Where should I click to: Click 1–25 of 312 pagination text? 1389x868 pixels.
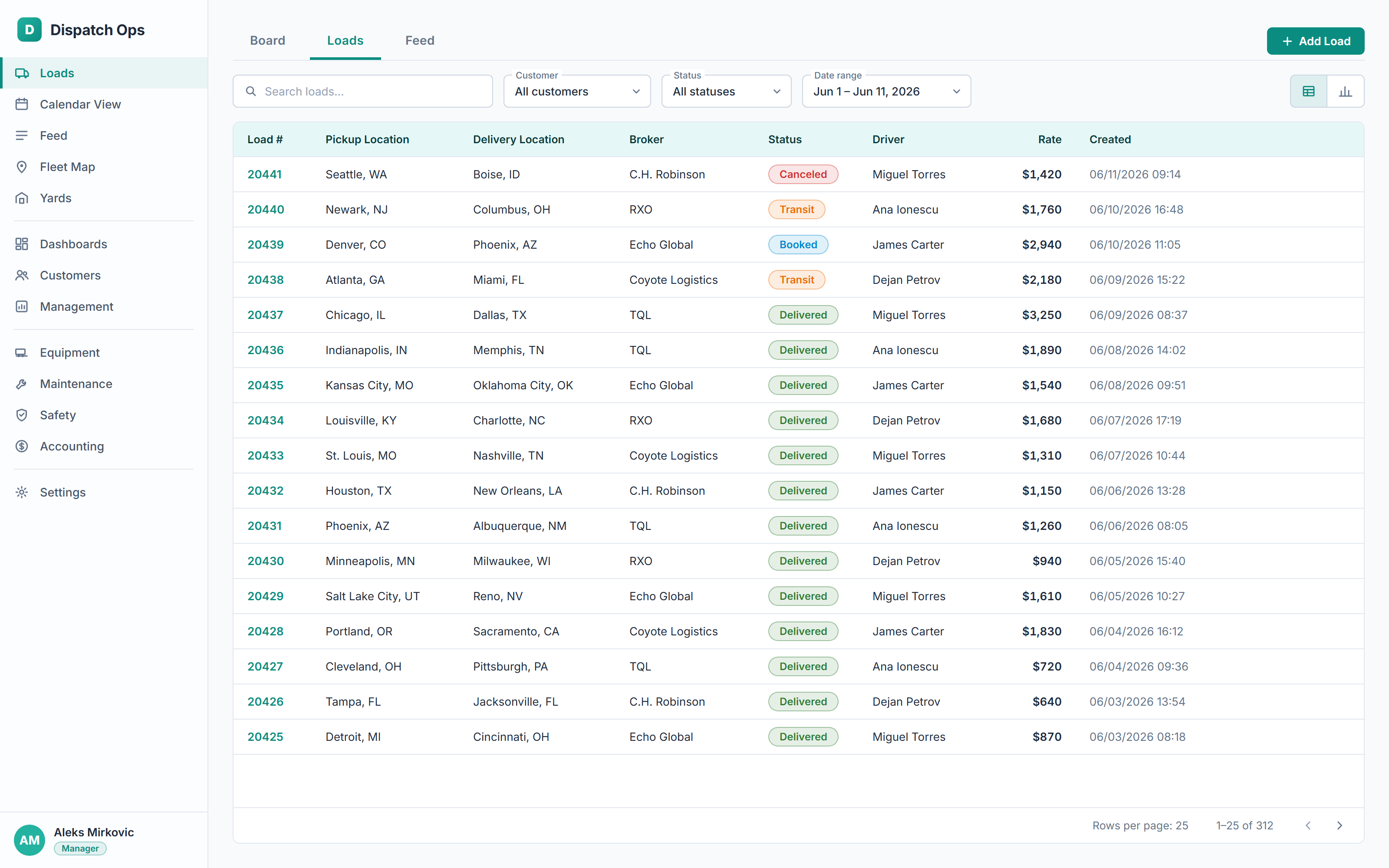click(x=1244, y=825)
